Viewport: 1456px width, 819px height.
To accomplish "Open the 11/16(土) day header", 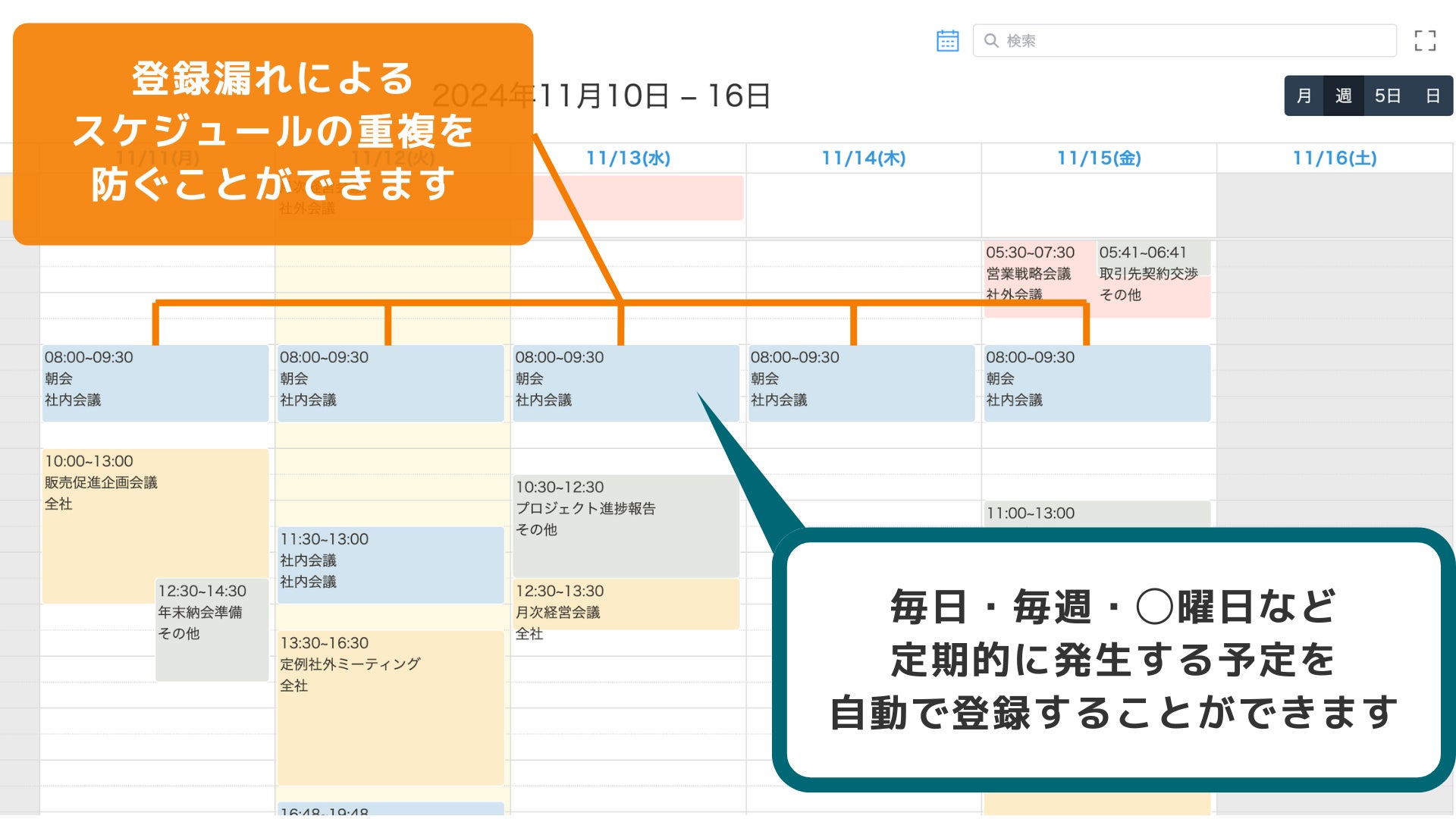I will (1334, 158).
